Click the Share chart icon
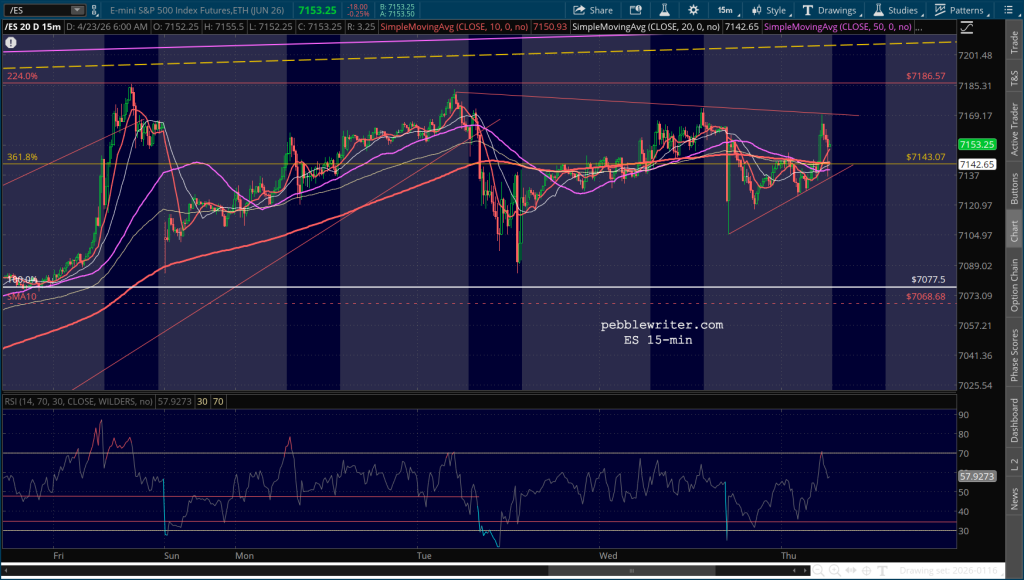The image size is (1024, 580). (593, 10)
